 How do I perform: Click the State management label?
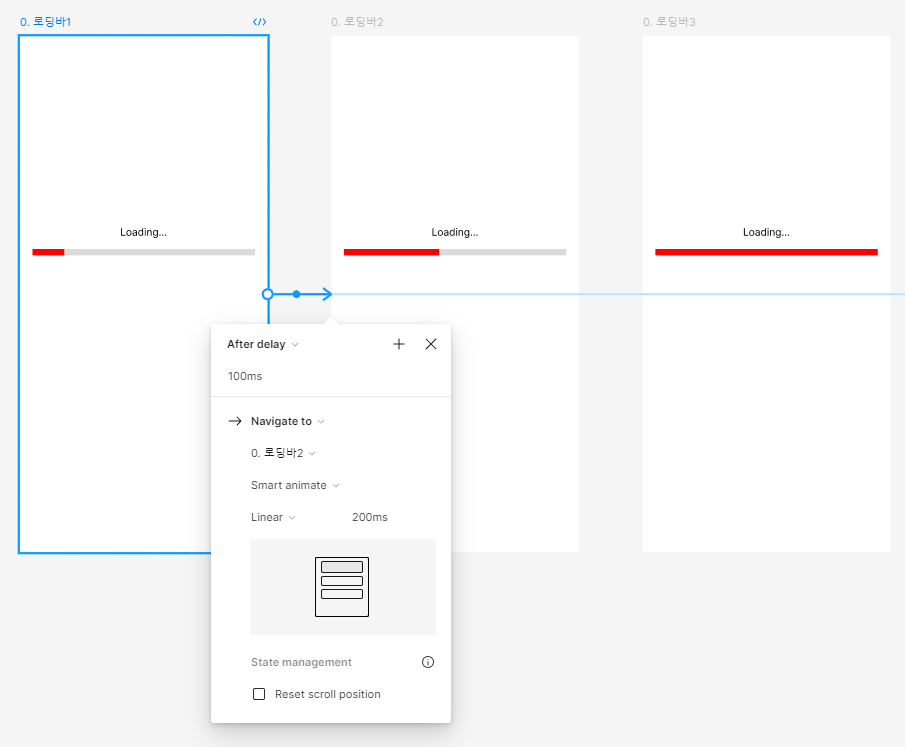(301, 662)
